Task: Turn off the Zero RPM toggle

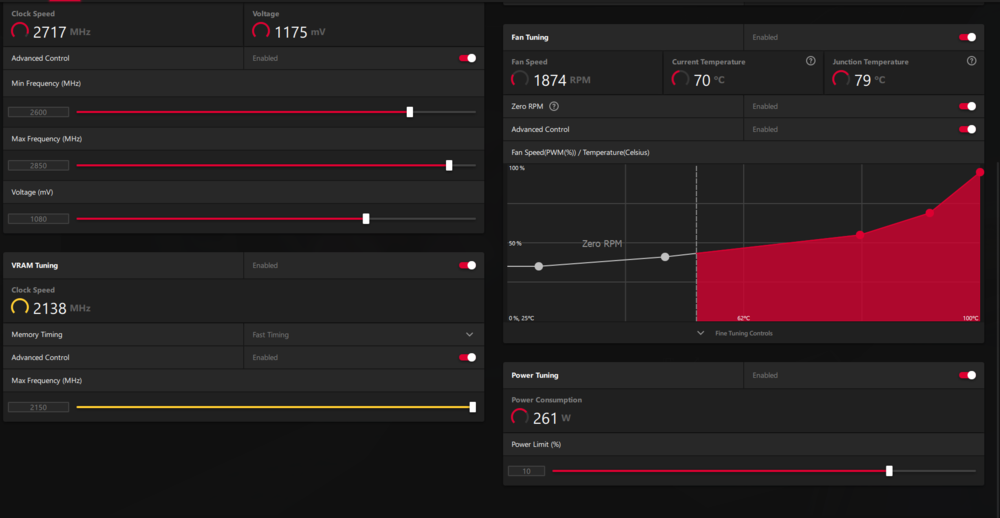Action: click(967, 107)
